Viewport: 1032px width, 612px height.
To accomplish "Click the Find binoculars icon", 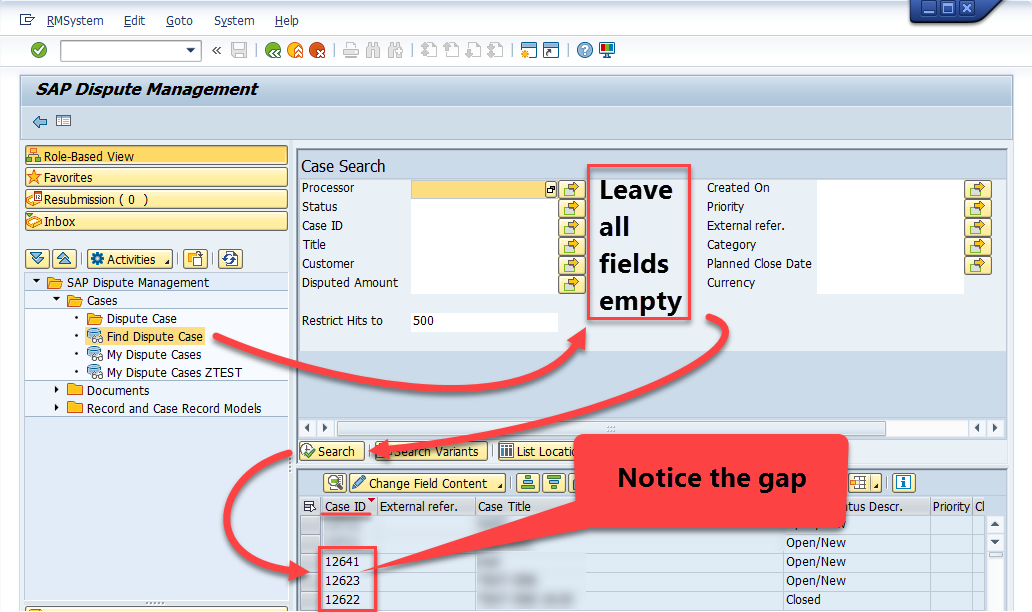I will pos(373,50).
